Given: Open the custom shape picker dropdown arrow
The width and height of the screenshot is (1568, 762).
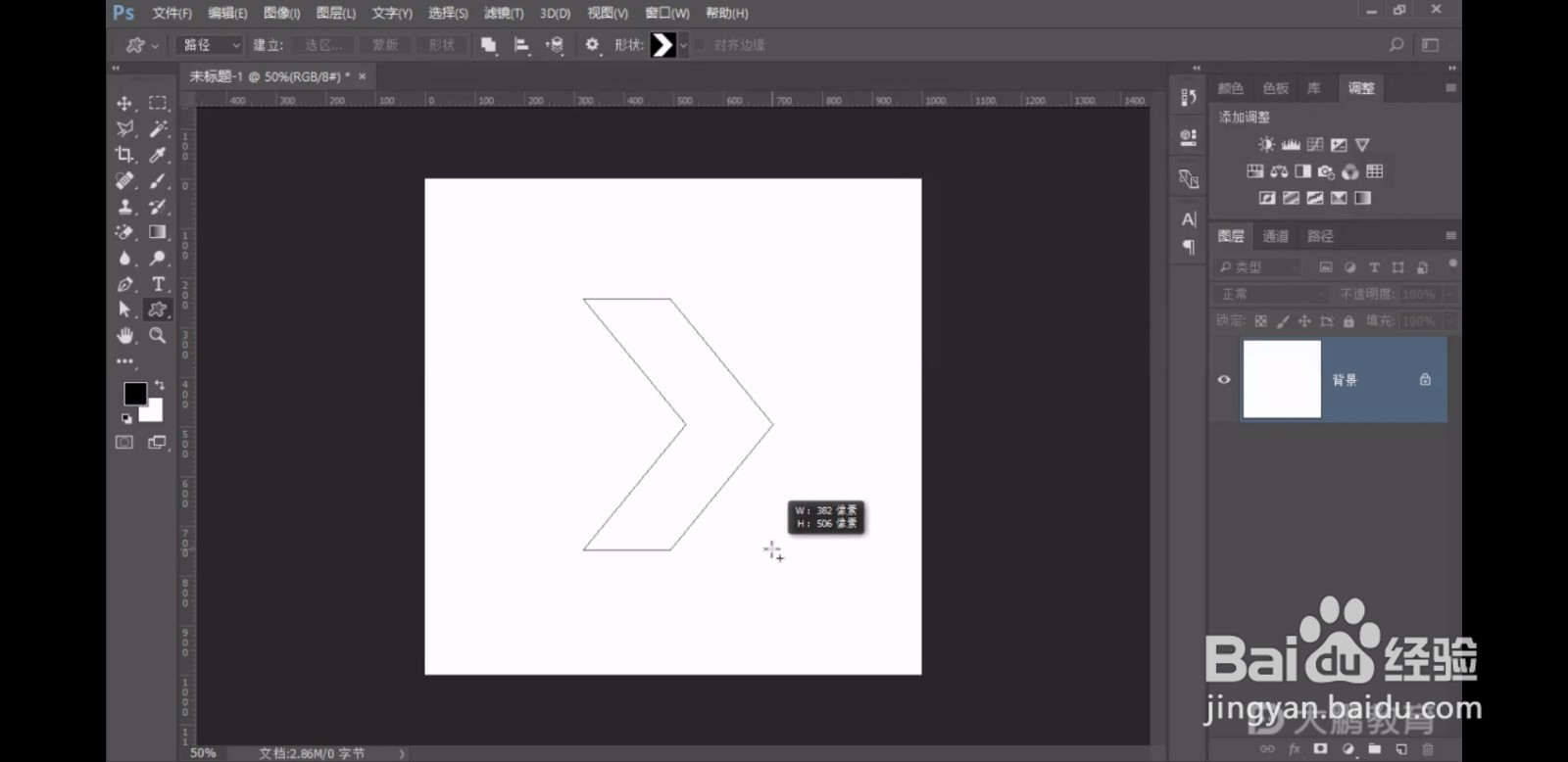Looking at the screenshot, I should (683, 45).
